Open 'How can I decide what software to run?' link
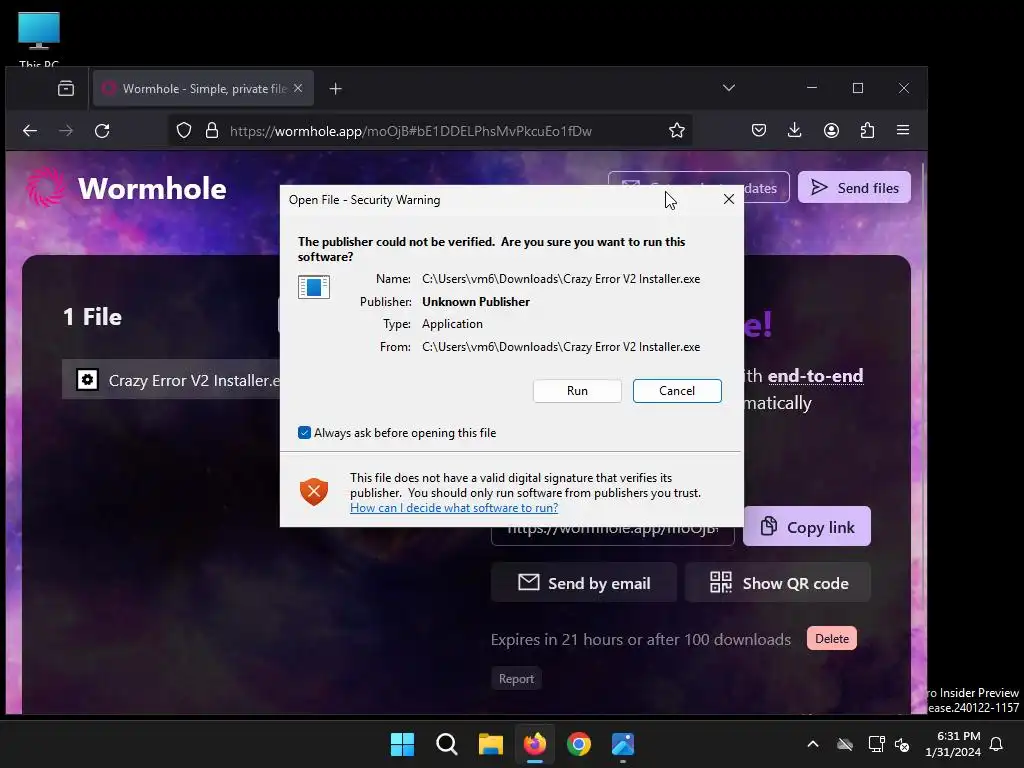Image resolution: width=1024 pixels, height=768 pixels. click(454, 507)
